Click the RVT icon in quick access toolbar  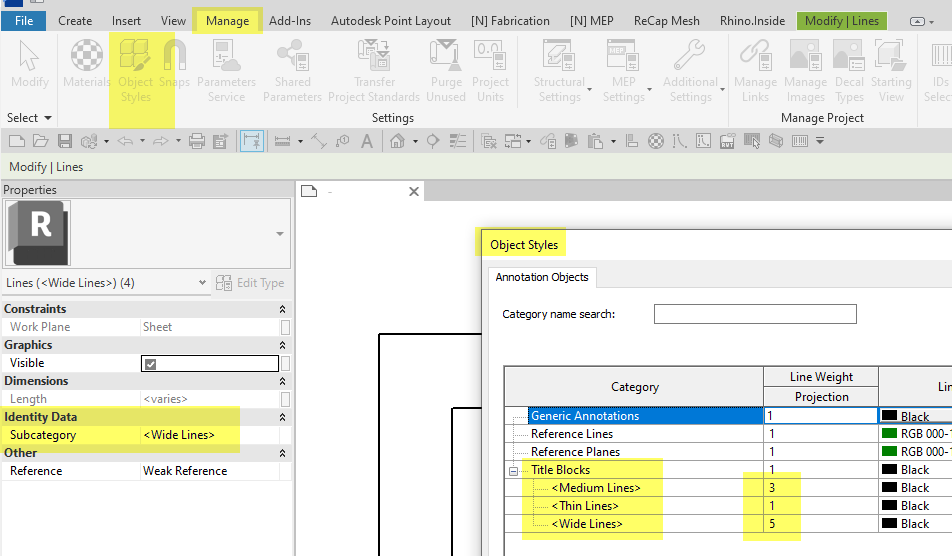(x=727, y=141)
